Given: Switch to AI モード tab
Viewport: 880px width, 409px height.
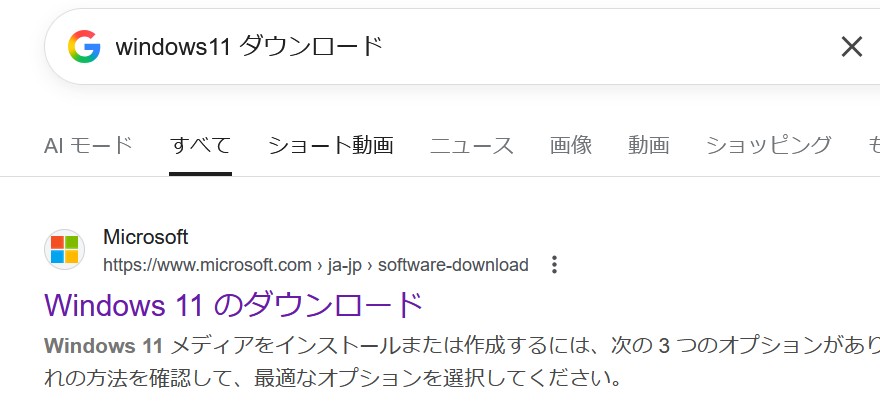Looking at the screenshot, I should tap(88, 145).
